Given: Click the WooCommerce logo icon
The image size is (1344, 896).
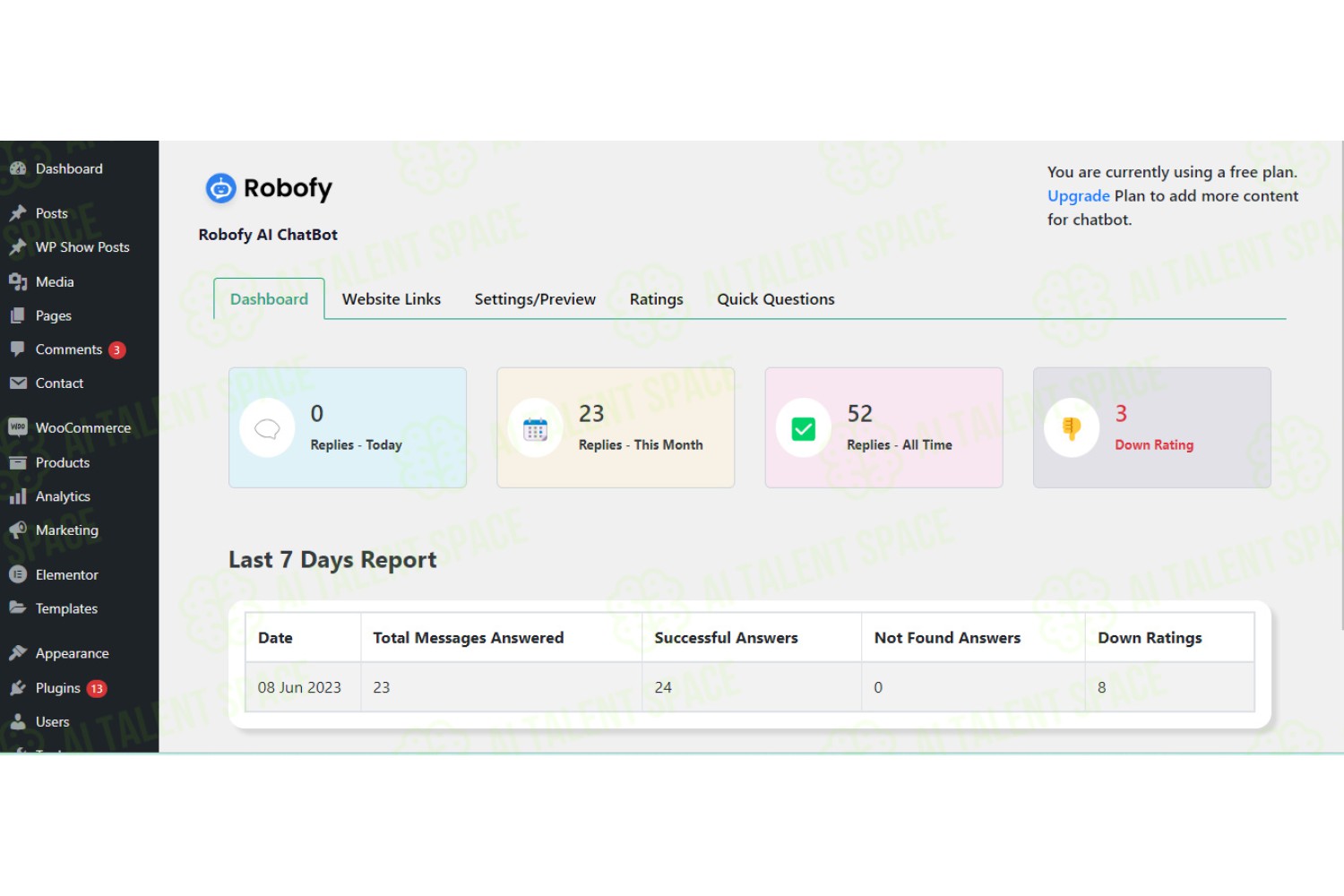Looking at the screenshot, I should point(18,427).
